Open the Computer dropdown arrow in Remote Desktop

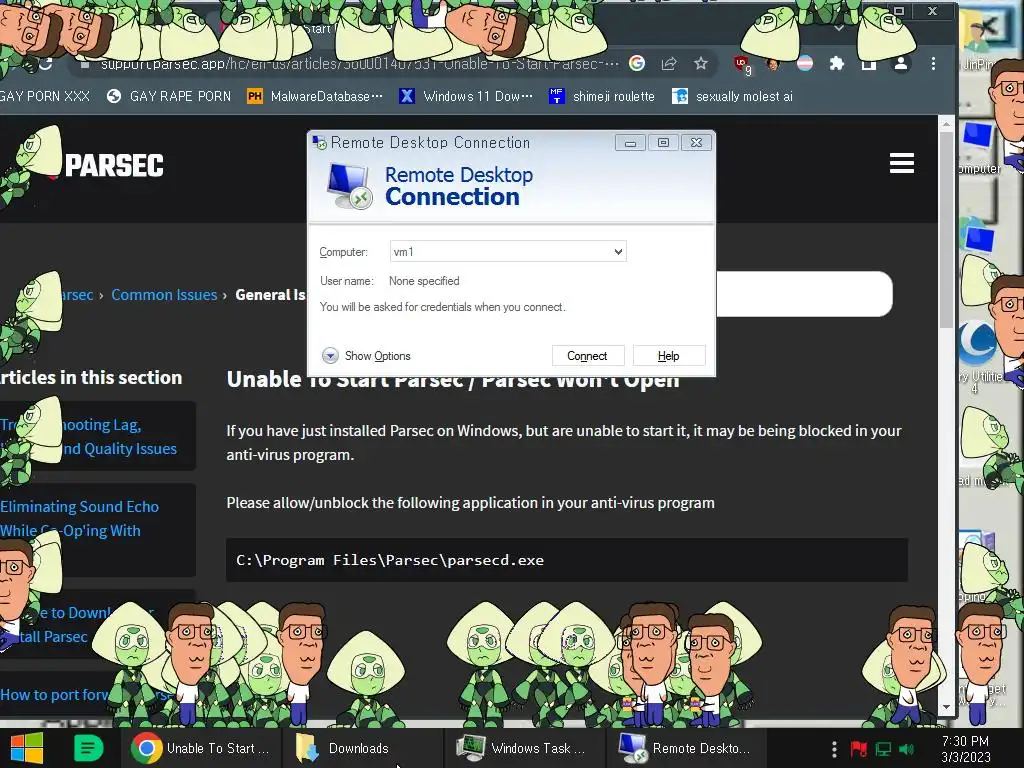[618, 251]
